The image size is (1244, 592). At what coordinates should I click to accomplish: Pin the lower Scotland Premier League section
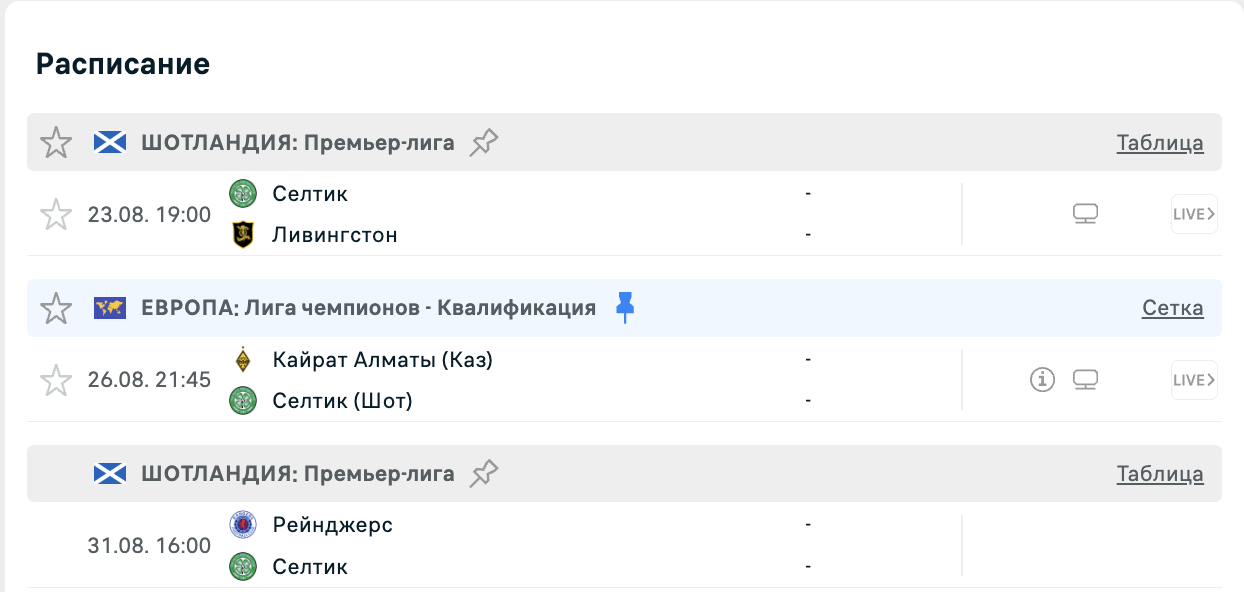point(484,474)
